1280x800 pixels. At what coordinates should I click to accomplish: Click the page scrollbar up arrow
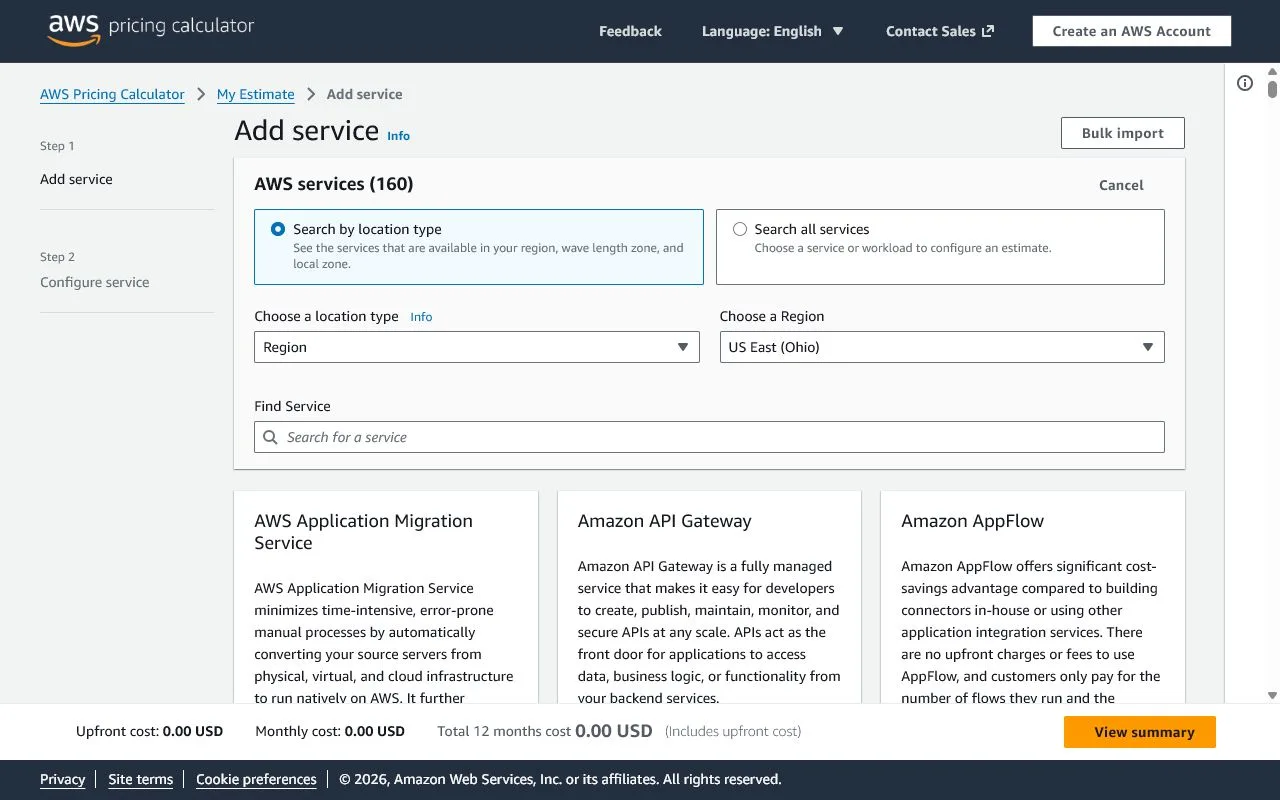click(1272, 72)
